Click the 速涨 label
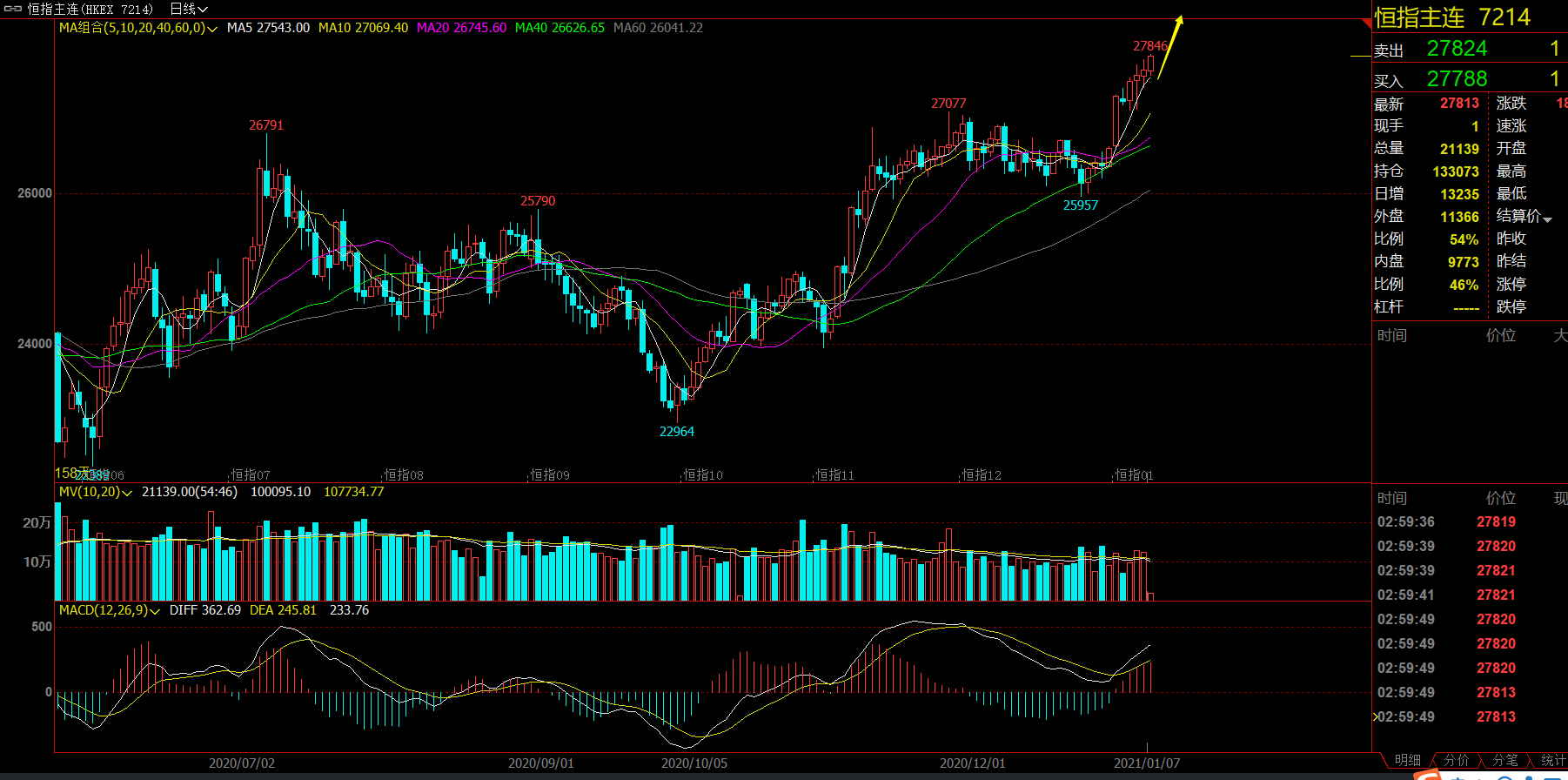This screenshot has height=780, width=1568. 1511,125
